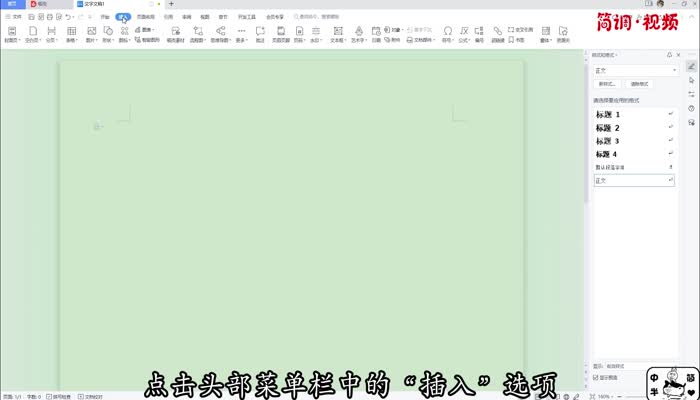
Task: Click the command search box
Action: (x=319, y=17)
